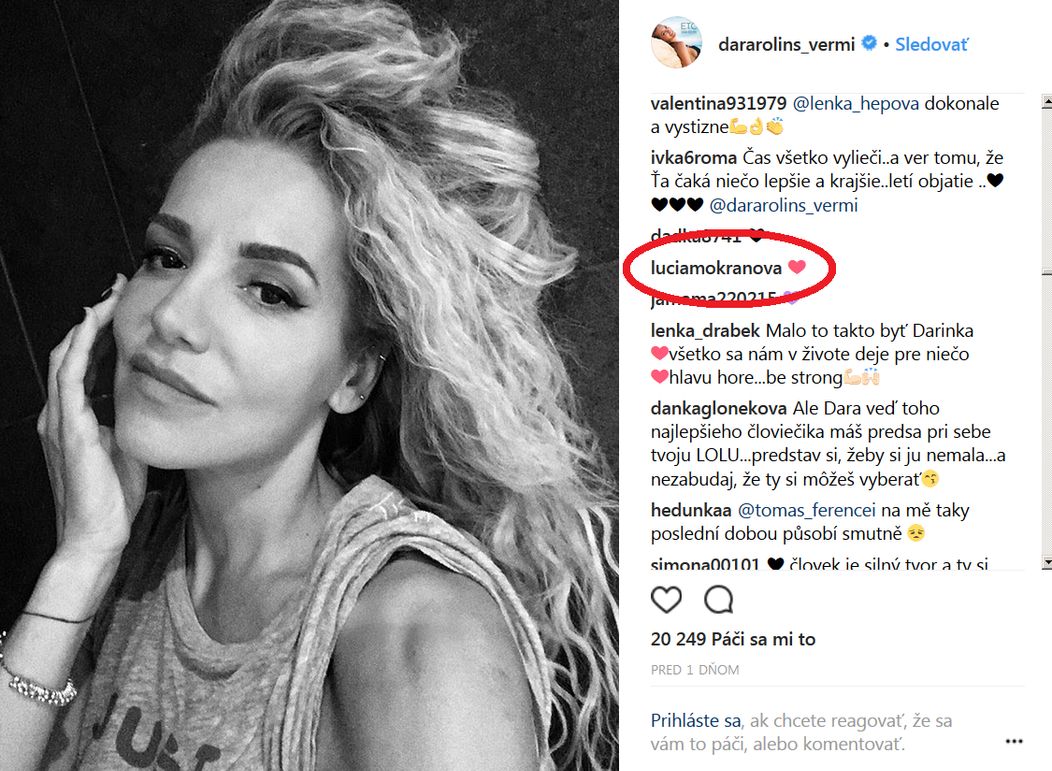Open the @lenka_hepova mention link
Screen dimensions: 1052x771
(x=855, y=103)
